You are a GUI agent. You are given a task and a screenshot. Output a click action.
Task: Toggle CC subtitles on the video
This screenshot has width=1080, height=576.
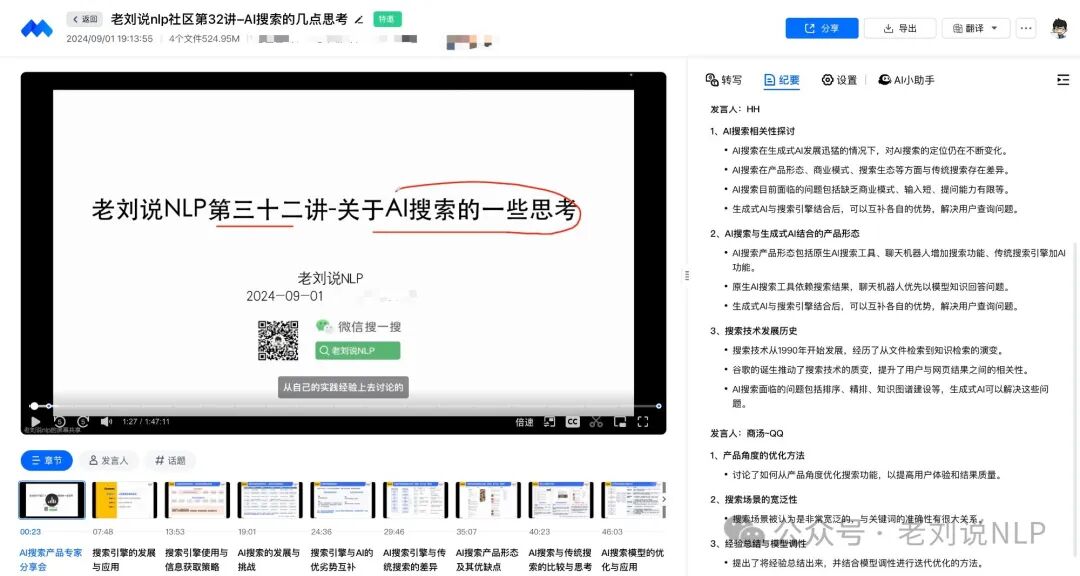click(572, 422)
